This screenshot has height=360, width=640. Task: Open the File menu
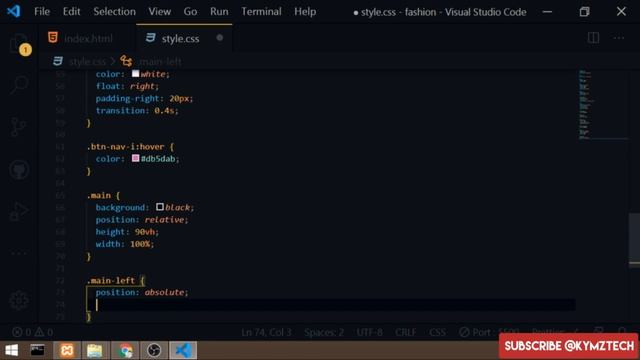42,11
